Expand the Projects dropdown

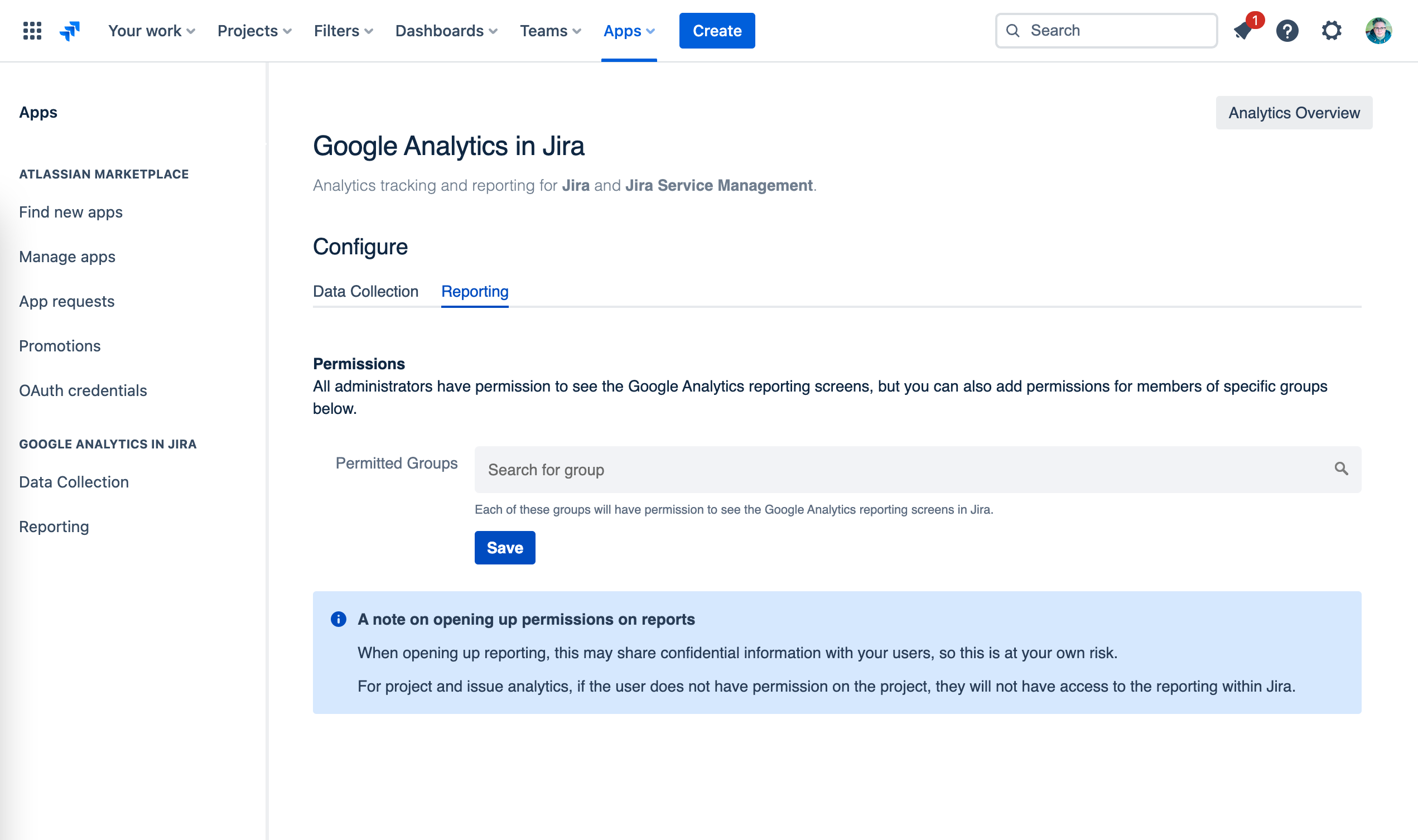(x=254, y=31)
